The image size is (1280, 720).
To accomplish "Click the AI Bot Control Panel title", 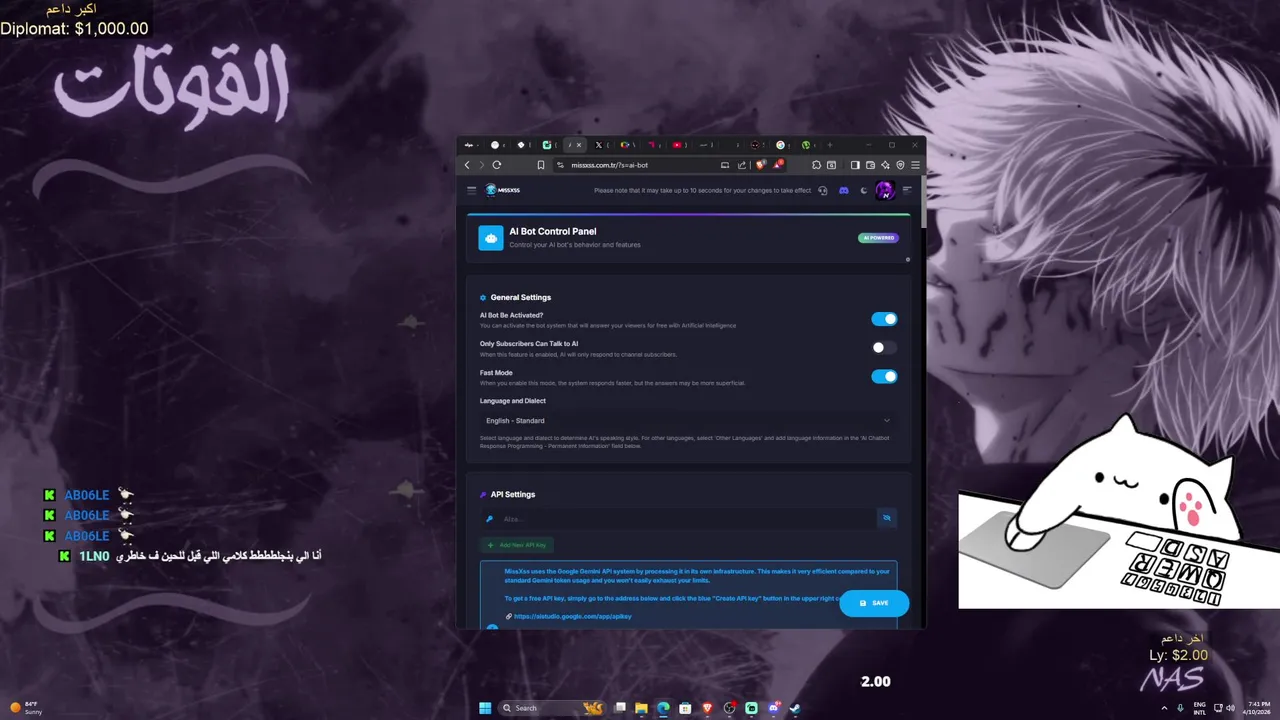I will tap(553, 231).
